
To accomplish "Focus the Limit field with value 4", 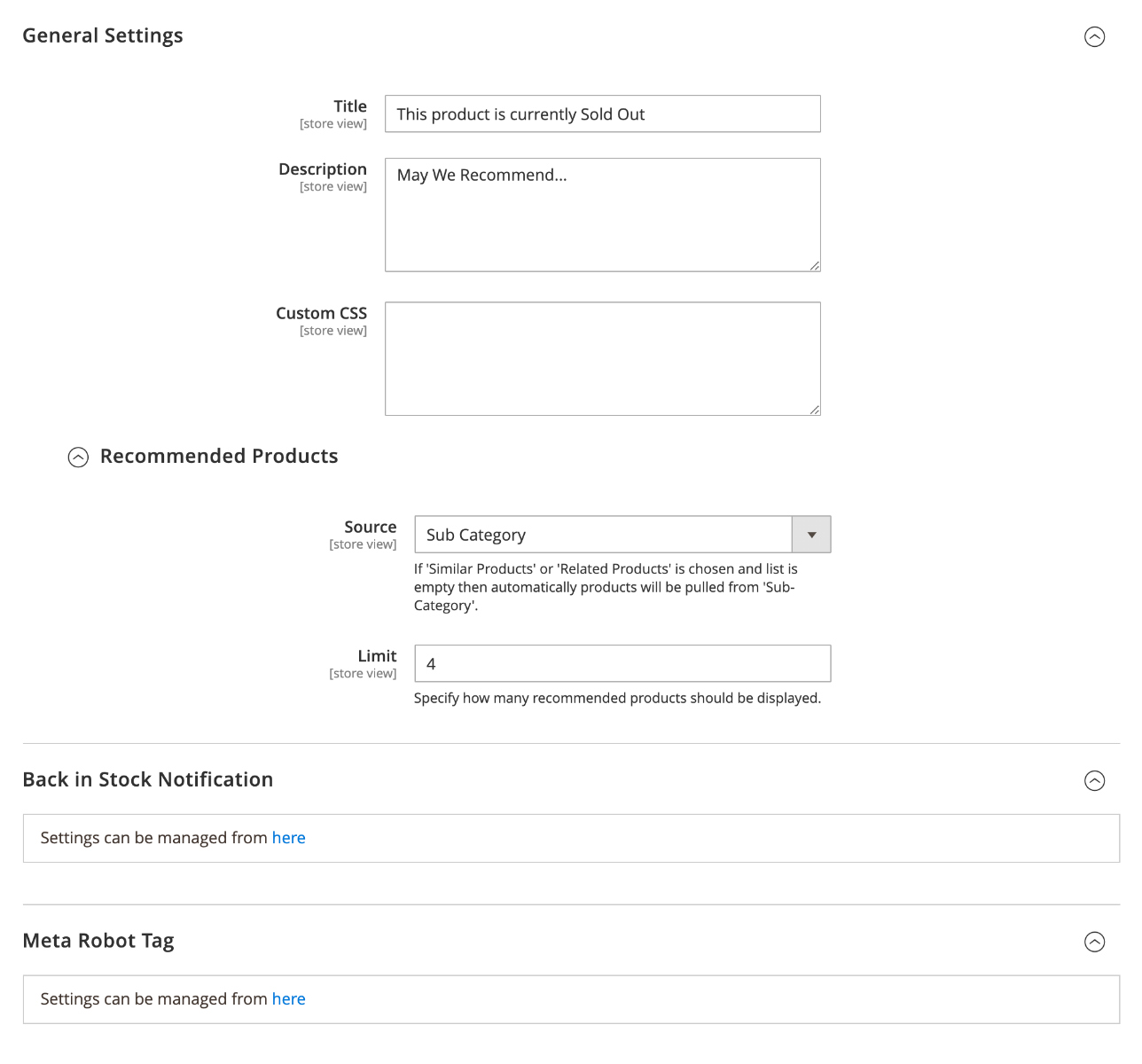I will pyautogui.click(x=622, y=663).
